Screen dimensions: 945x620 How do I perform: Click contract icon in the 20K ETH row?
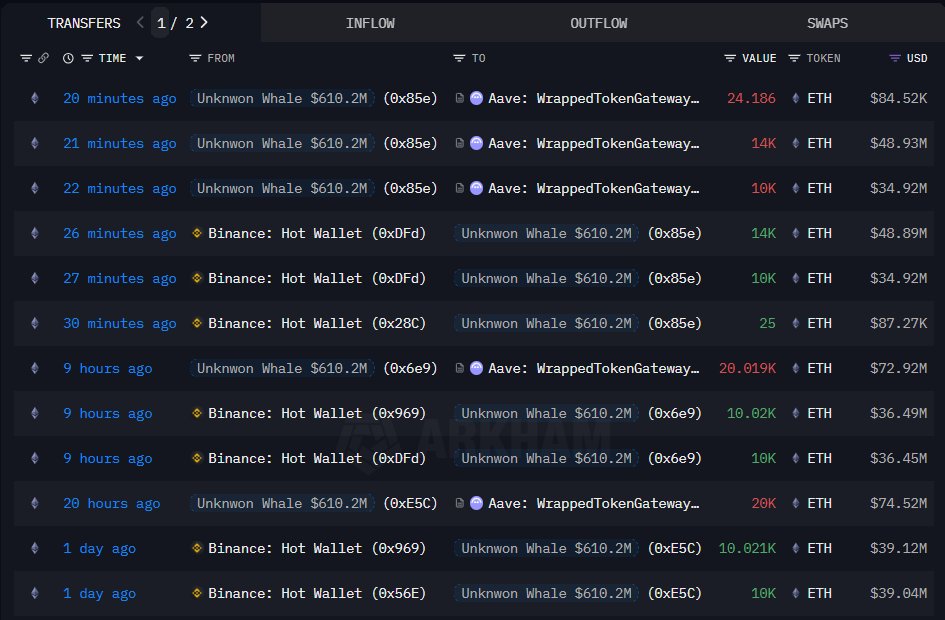[x=459, y=503]
